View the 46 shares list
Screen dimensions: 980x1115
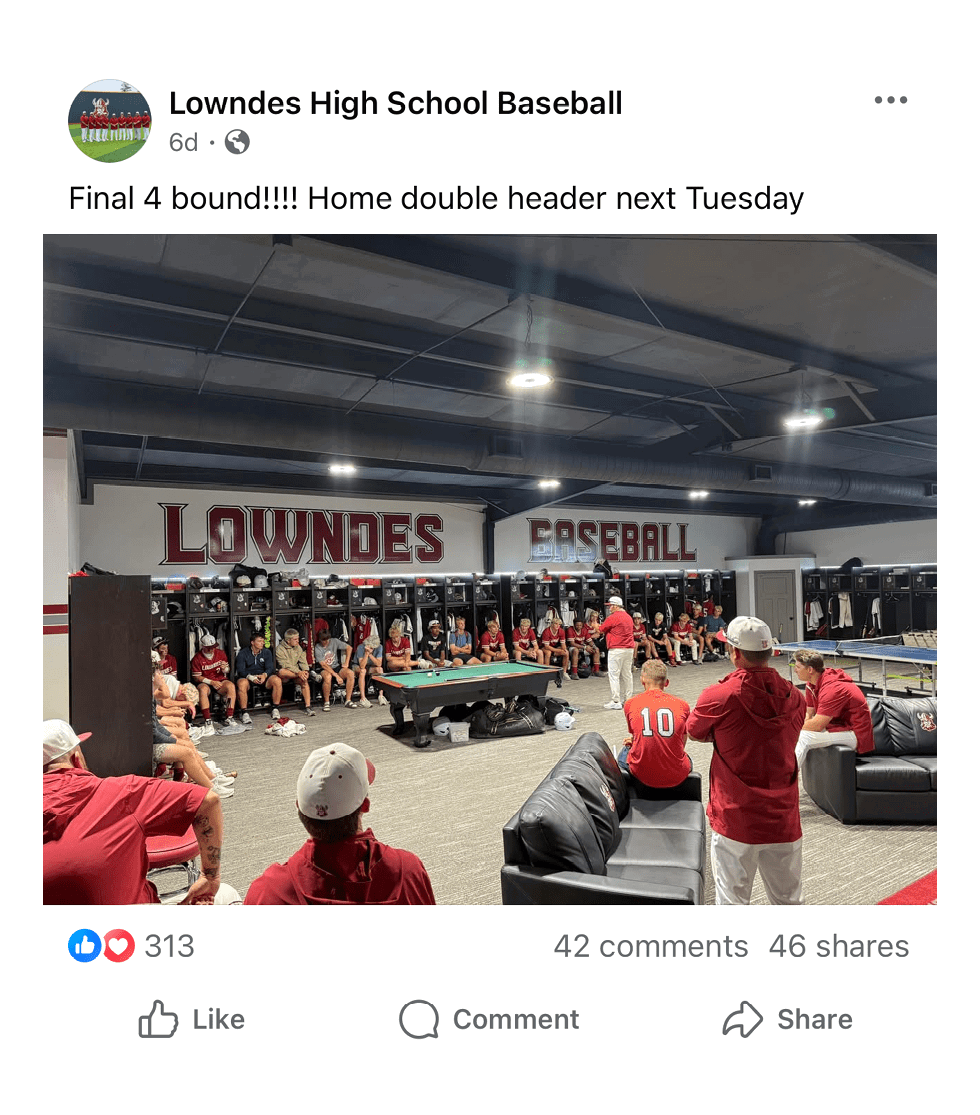click(838, 946)
